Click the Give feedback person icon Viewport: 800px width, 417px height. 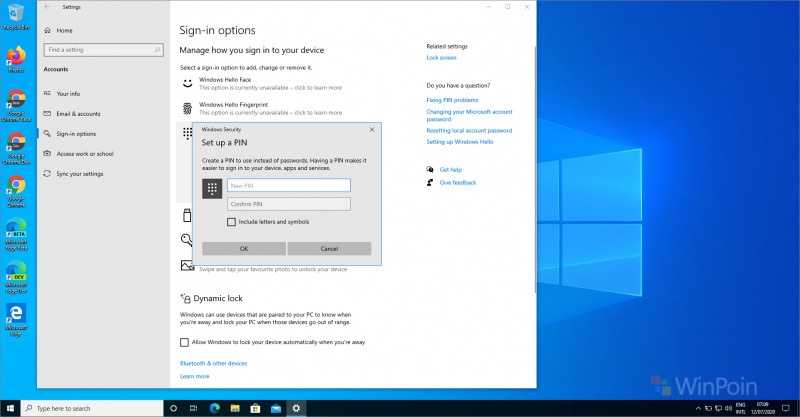pos(430,182)
